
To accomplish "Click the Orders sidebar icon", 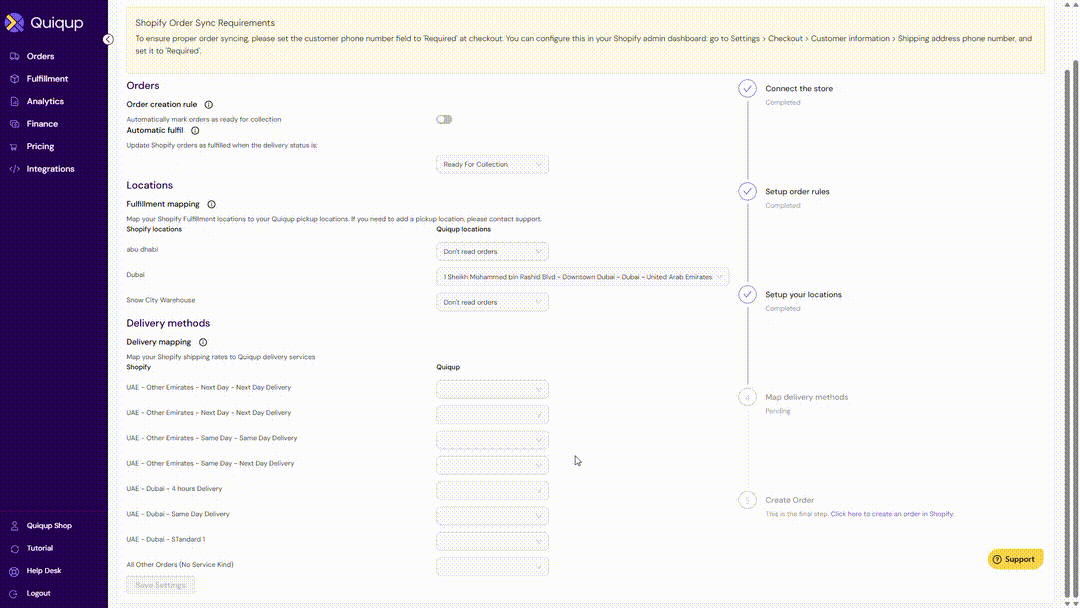I will click(x=14, y=56).
